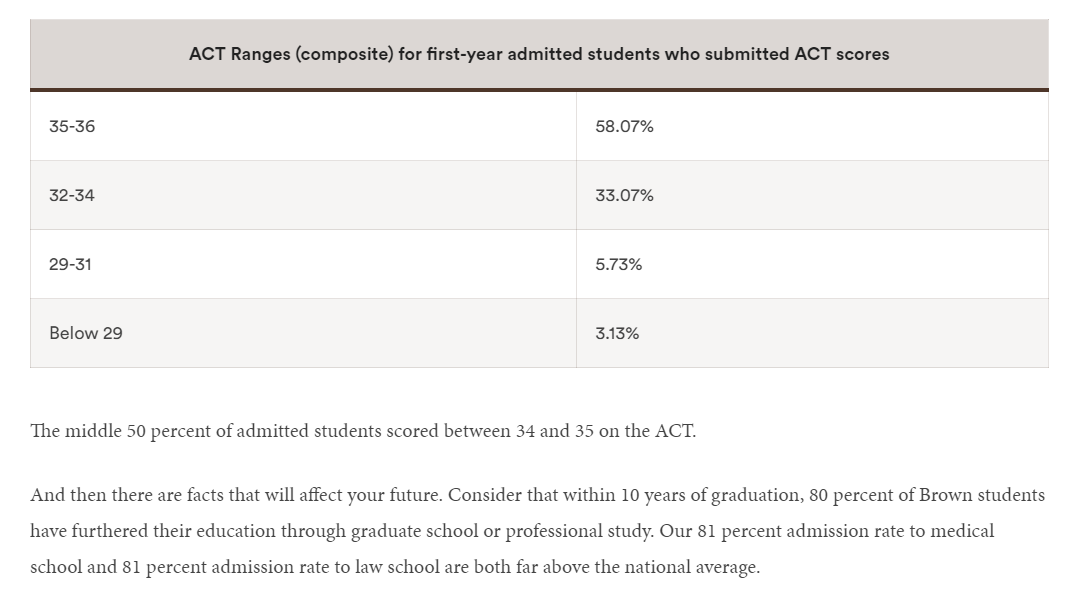Select the 33.07% percentage cell

624,196
